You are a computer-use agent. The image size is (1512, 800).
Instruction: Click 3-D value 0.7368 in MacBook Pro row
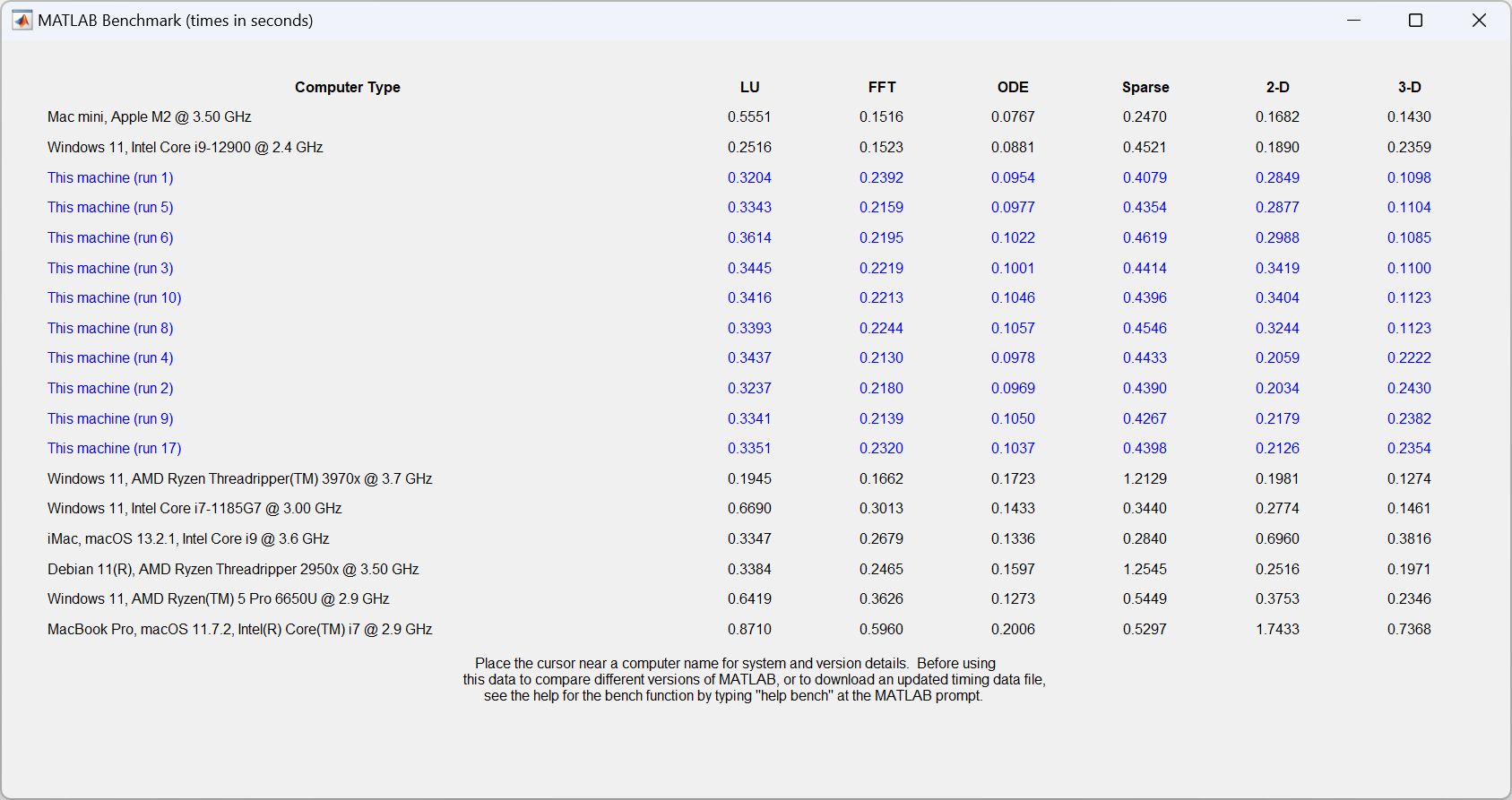point(1409,629)
